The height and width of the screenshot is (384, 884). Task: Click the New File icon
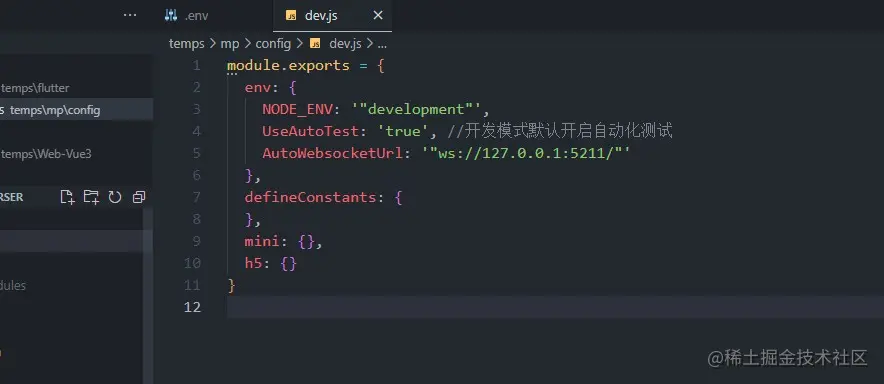click(67, 197)
